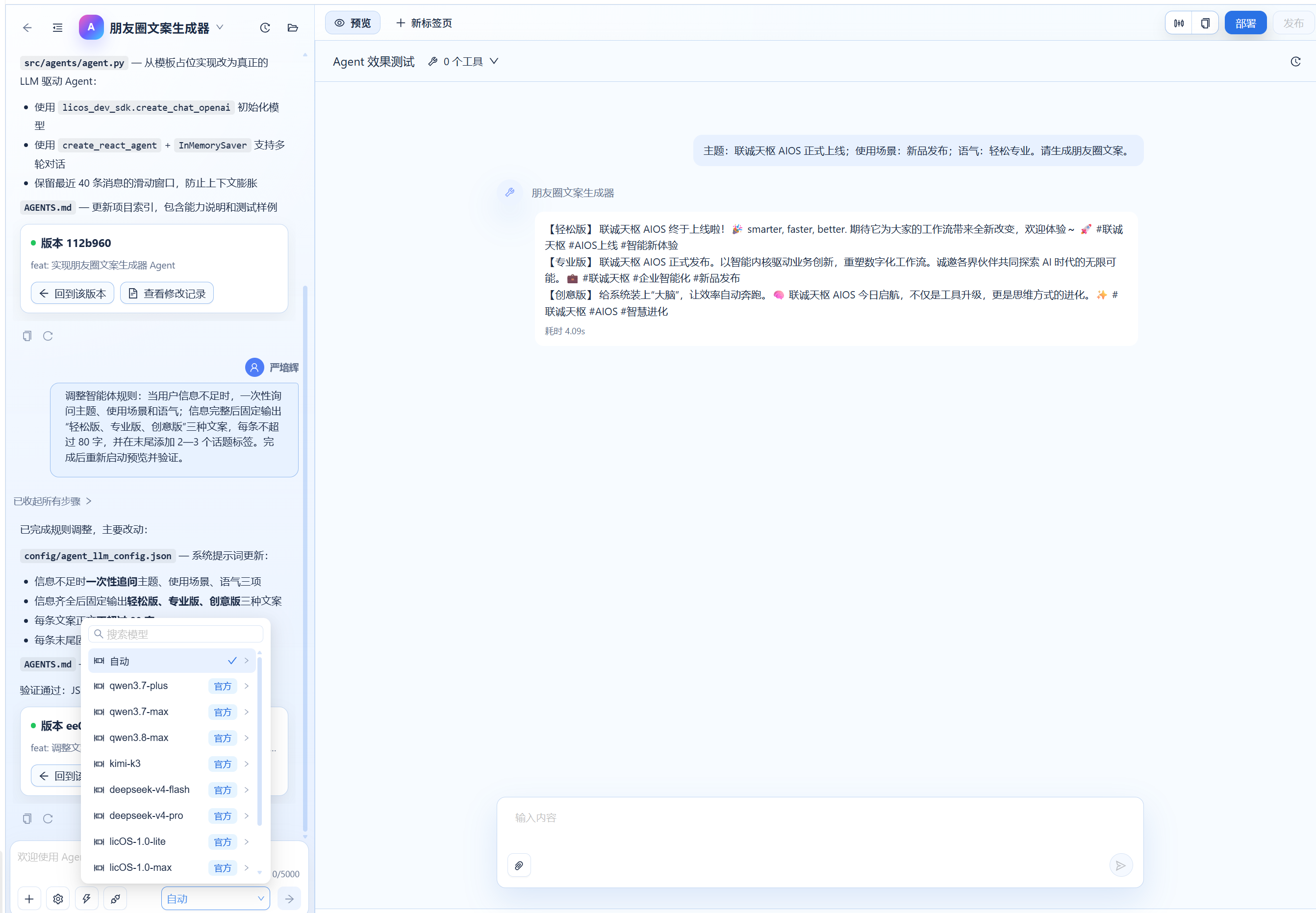The width and height of the screenshot is (1316, 913).
Task: Click the 部署 deploy button
Action: pos(1245,23)
